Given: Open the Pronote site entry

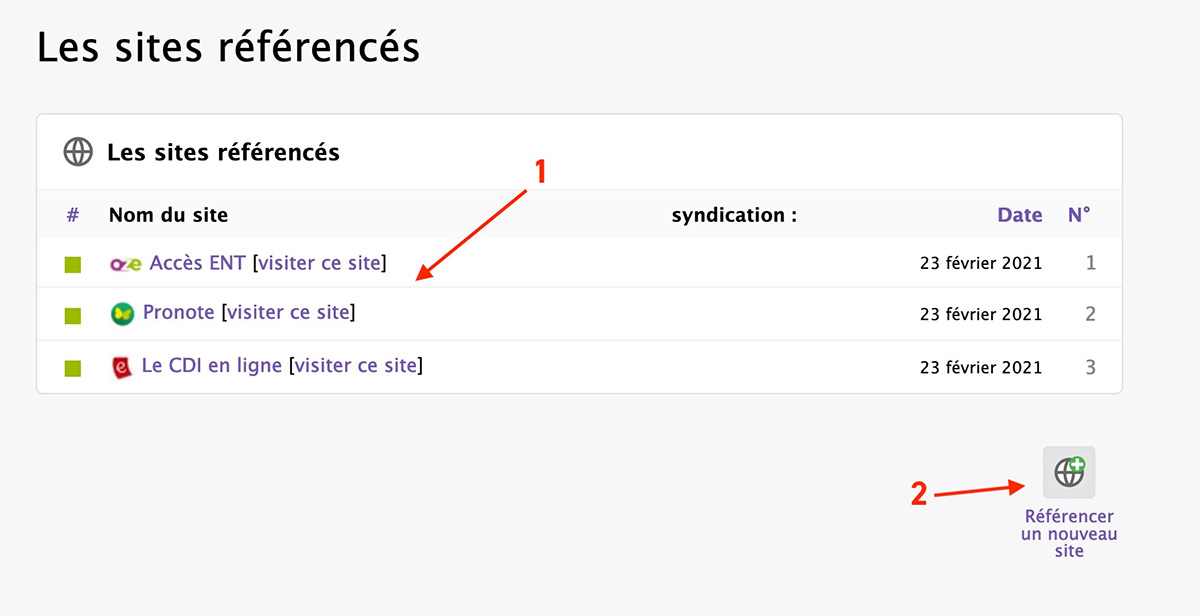Looking at the screenshot, I should (x=178, y=312).
